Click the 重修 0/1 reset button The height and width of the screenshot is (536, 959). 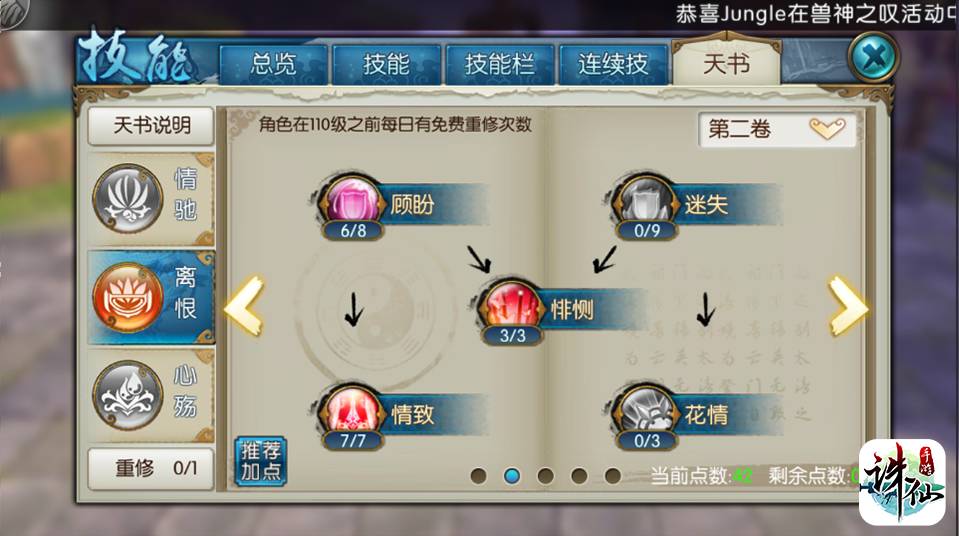point(151,469)
